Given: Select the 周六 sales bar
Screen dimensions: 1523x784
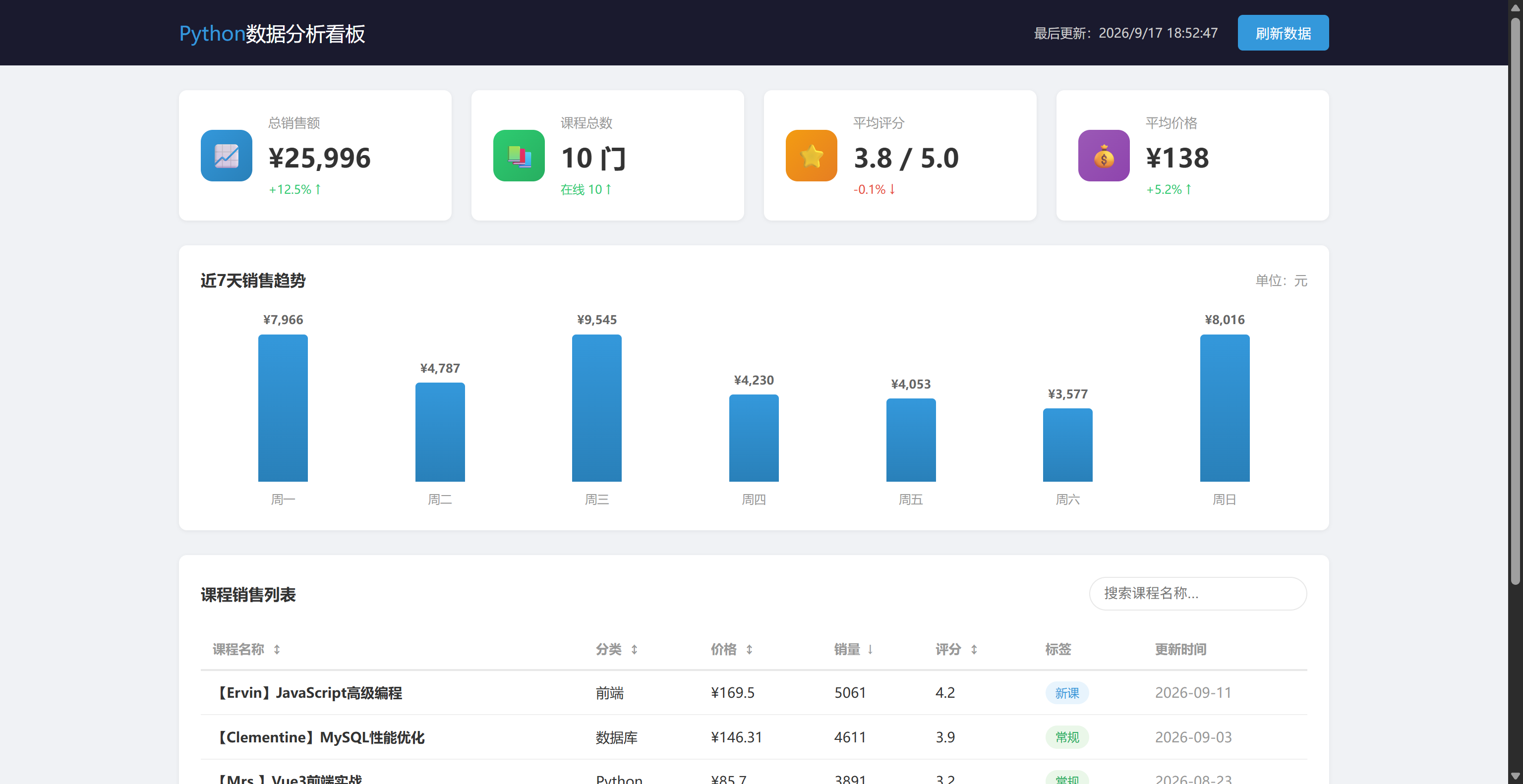Looking at the screenshot, I should click(1068, 445).
